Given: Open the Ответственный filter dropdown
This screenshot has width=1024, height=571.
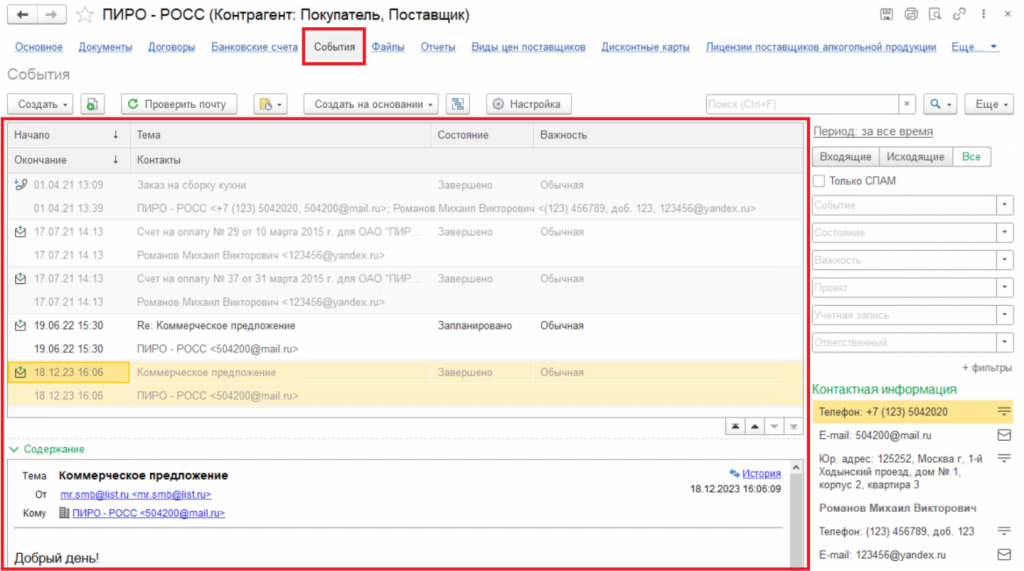Looking at the screenshot, I should pyautogui.click(x=1004, y=342).
